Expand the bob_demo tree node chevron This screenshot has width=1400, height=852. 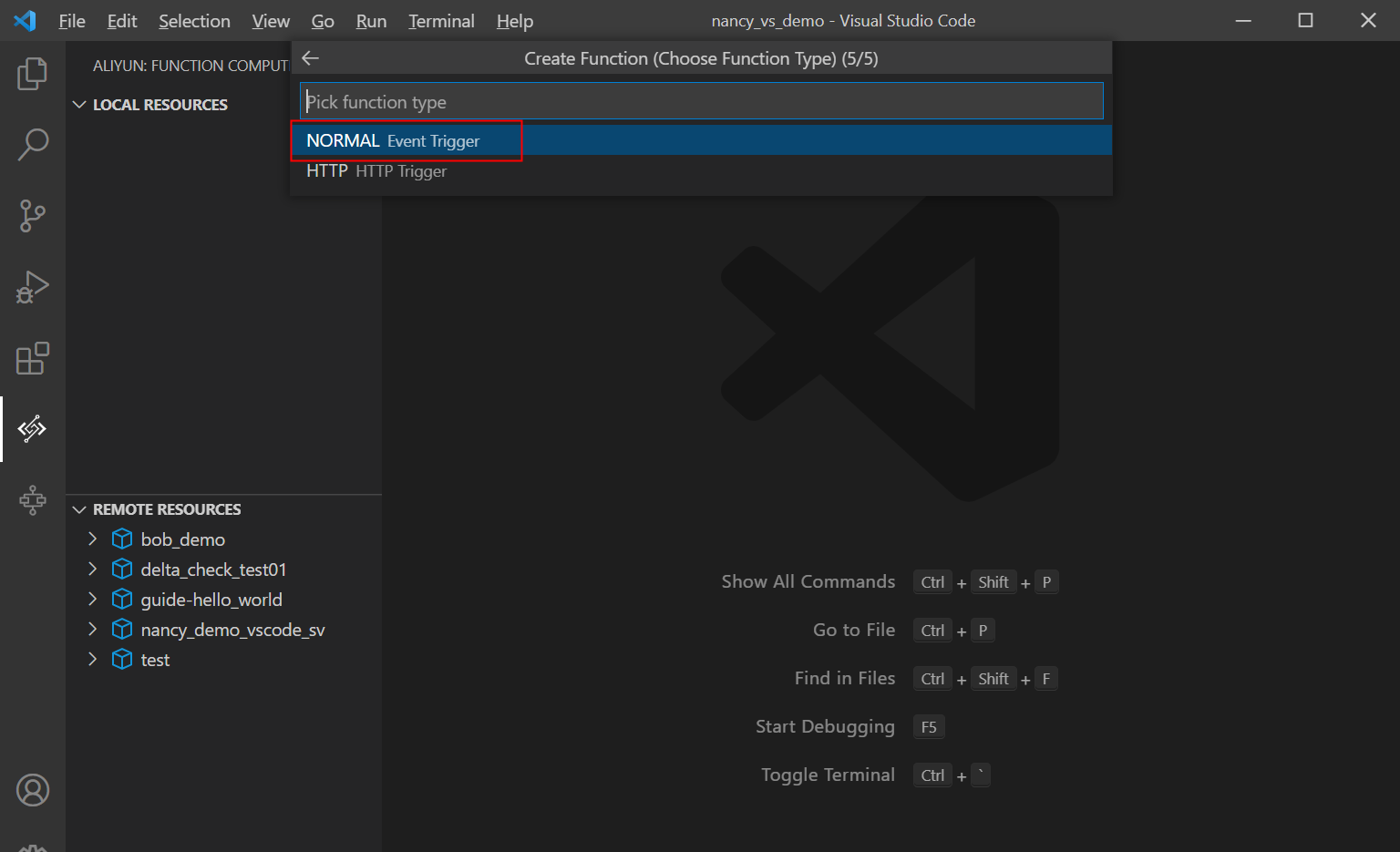coord(92,539)
